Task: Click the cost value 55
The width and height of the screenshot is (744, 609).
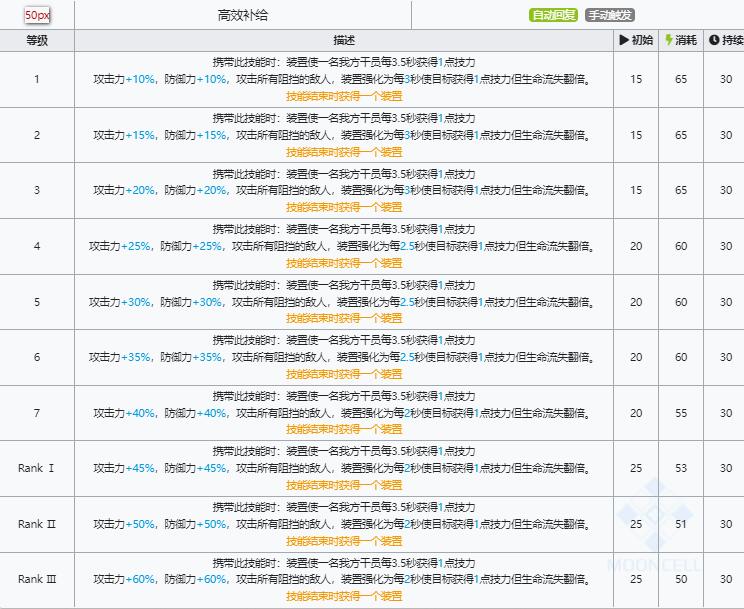Action: (x=681, y=413)
